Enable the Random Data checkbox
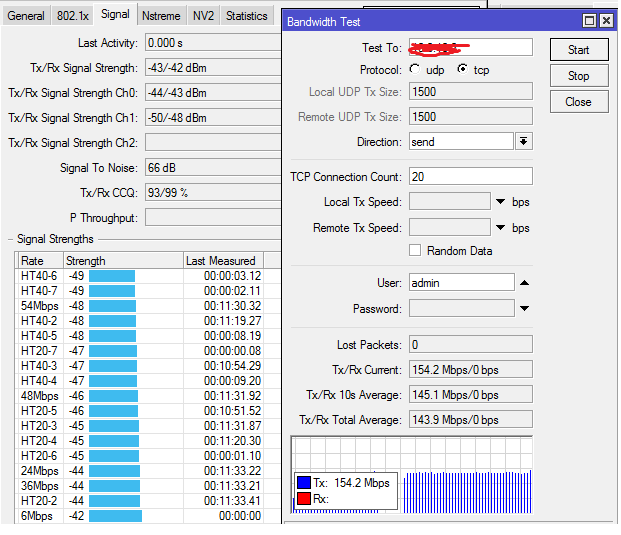Viewport: 621px width, 535px height. pos(415,251)
